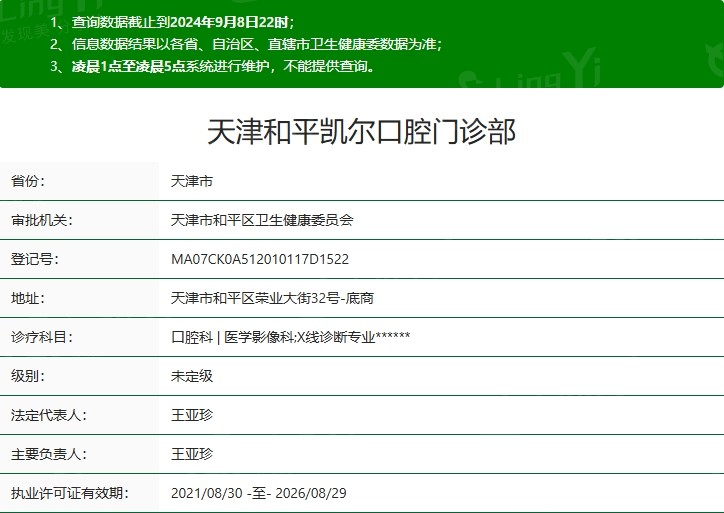Click the 登记号 label

point(35,259)
